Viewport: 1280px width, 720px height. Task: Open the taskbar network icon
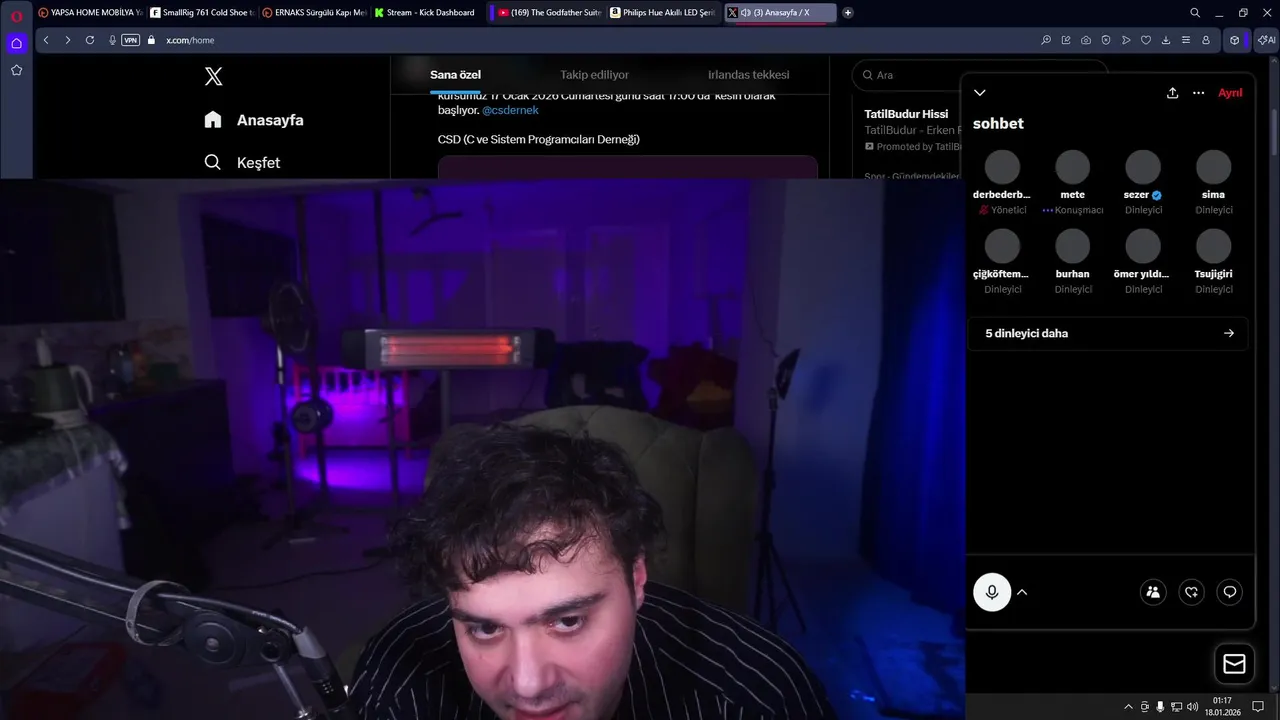(1176, 707)
